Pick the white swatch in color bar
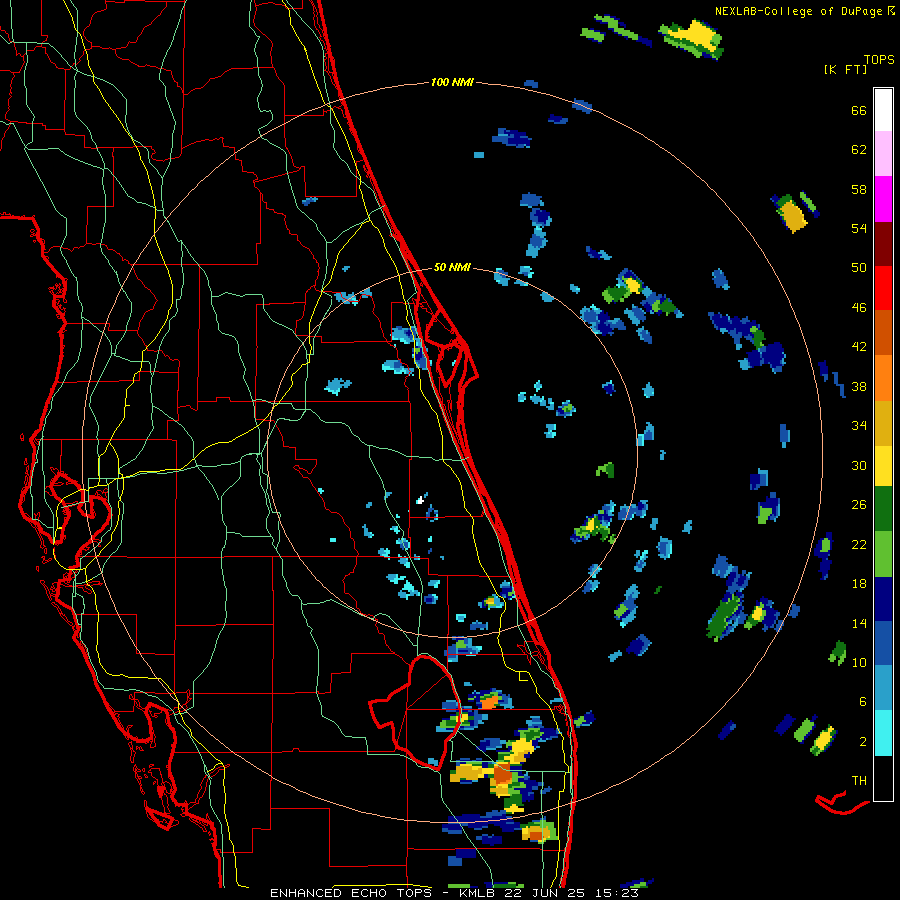Screen dimensions: 900x900 click(x=883, y=110)
